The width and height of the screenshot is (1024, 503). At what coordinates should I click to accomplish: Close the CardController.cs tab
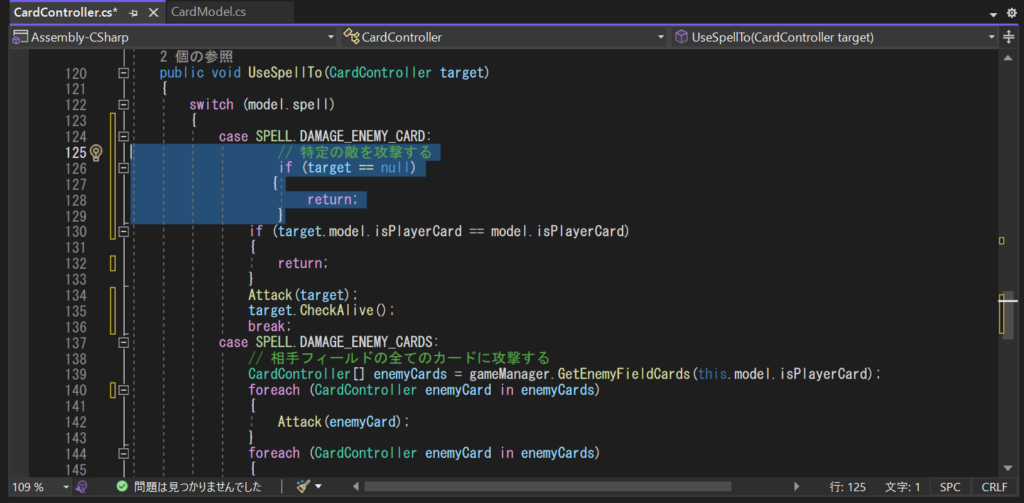[153, 12]
